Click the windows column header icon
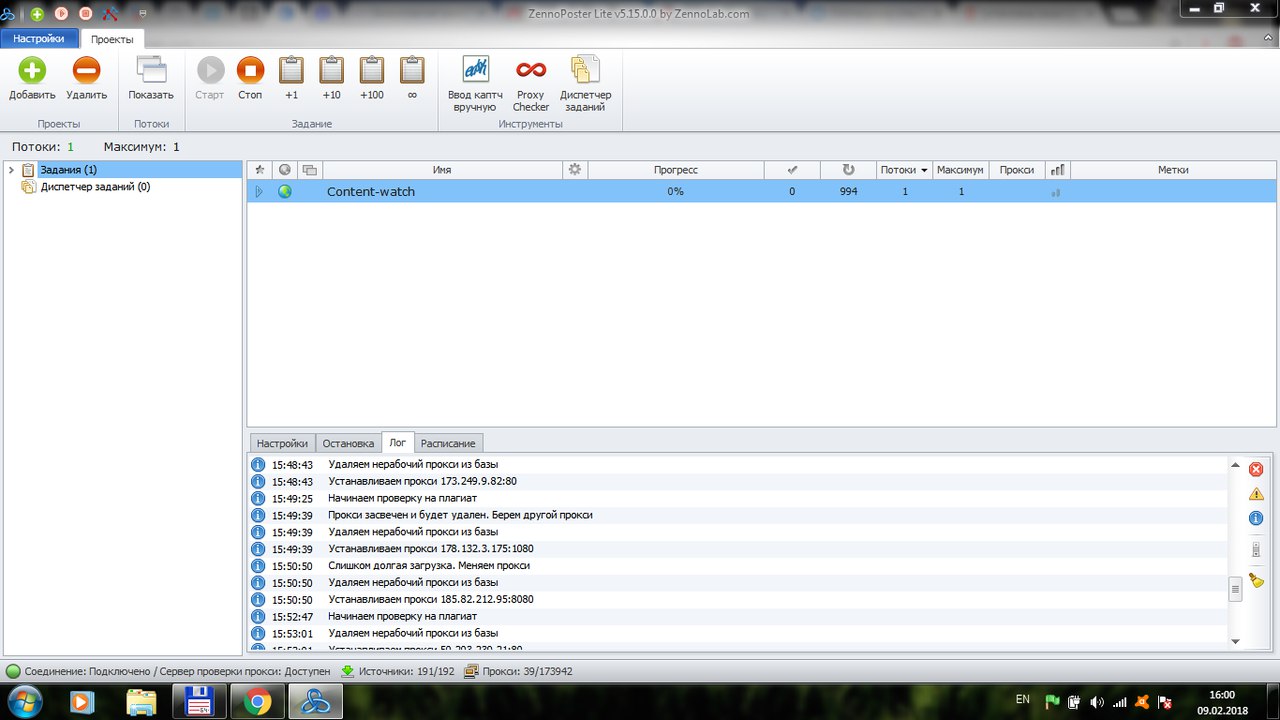This screenshot has height=720, width=1280. pos(310,170)
